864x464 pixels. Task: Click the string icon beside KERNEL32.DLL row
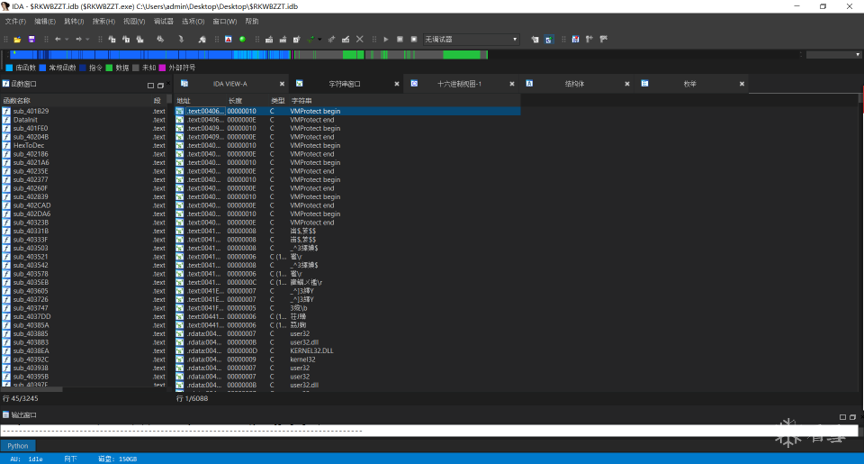point(180,351)
